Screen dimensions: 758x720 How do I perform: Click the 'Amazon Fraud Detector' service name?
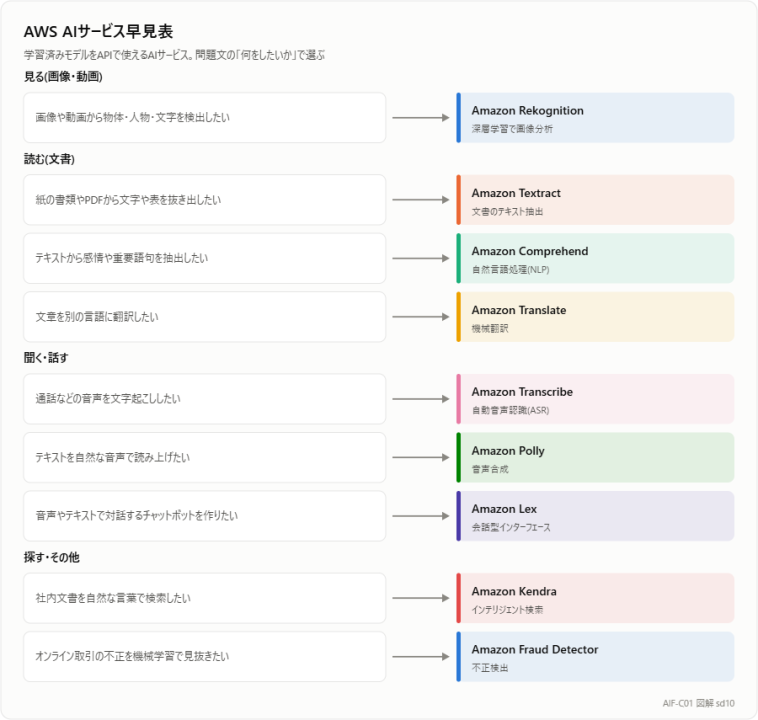[535, 649]
